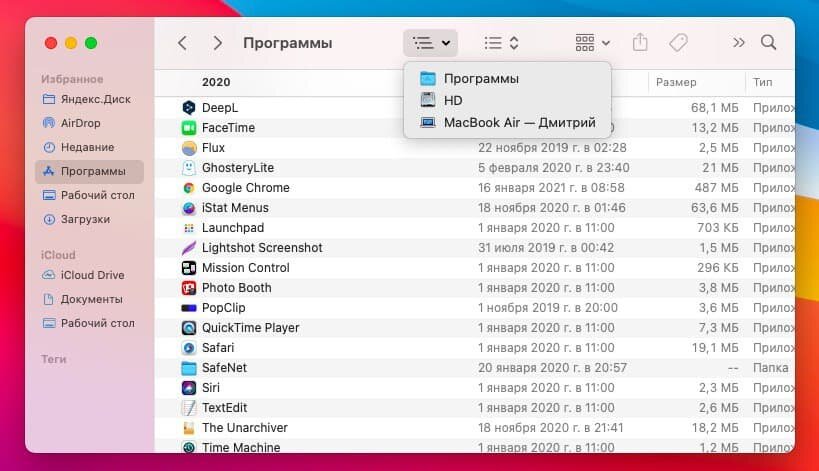Choose Программы in the path menu

pos(507,79)
